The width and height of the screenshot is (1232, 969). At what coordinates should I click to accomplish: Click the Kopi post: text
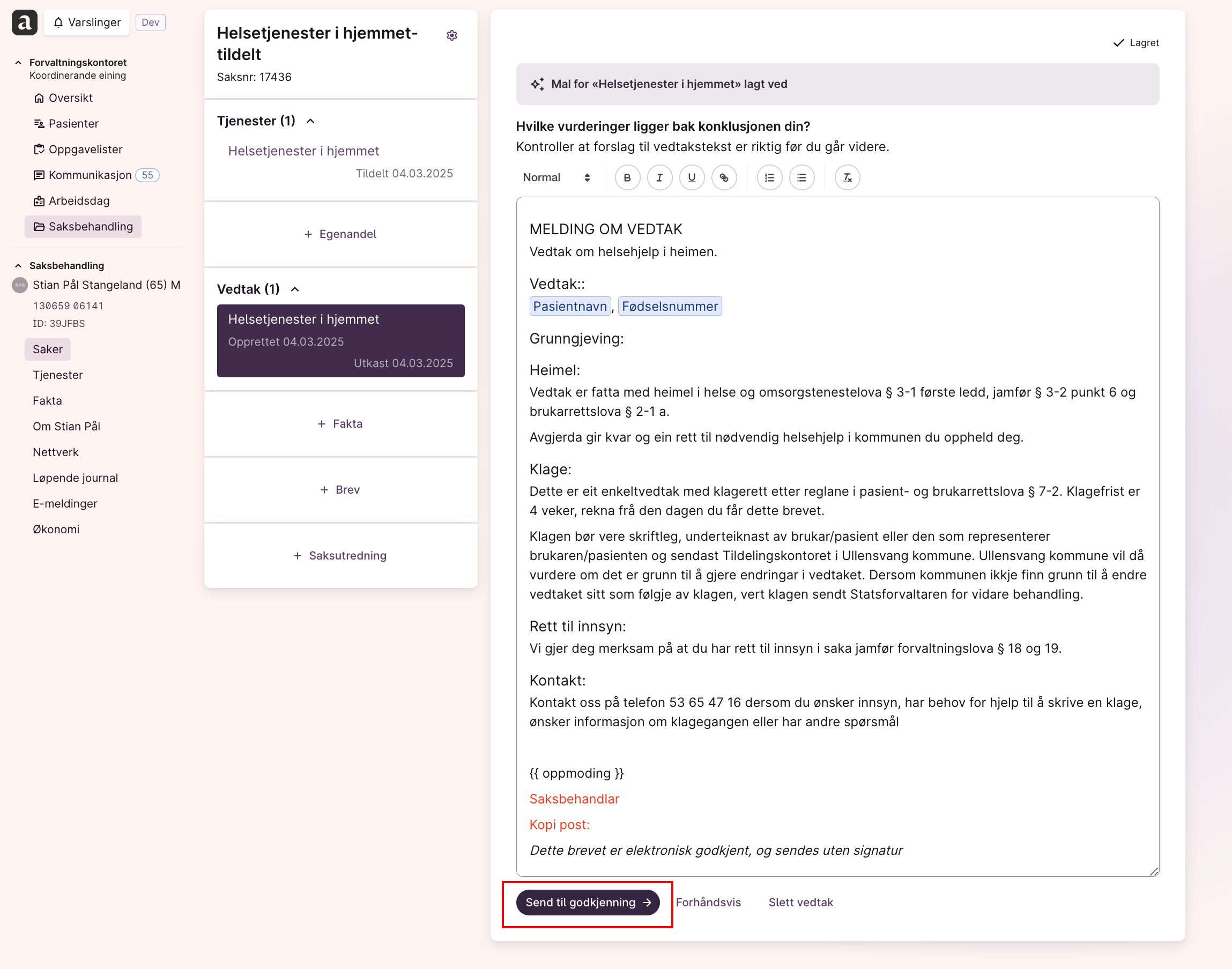560,825
